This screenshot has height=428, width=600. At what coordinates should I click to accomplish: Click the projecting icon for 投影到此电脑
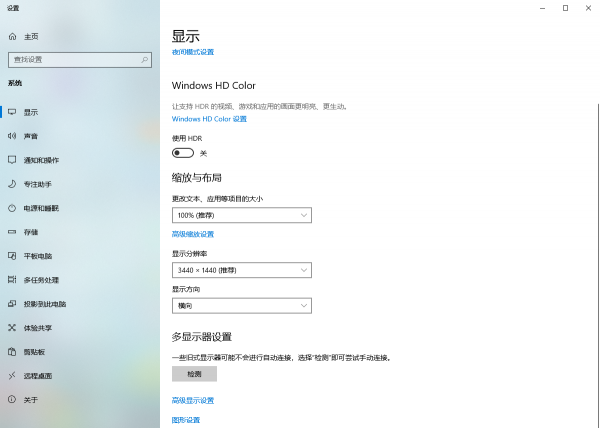click(12, 304)
